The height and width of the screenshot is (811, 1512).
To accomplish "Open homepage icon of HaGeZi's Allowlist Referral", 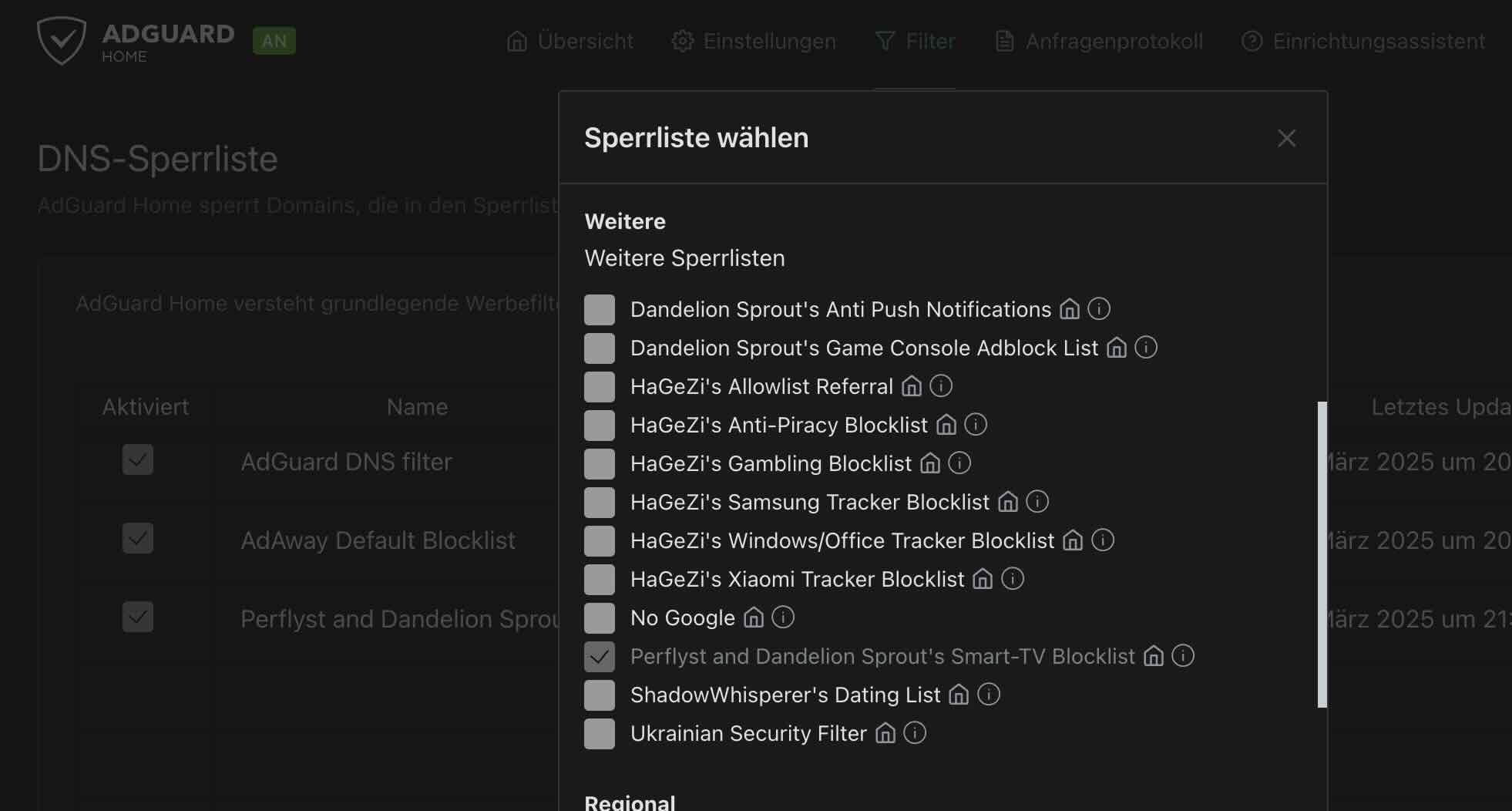I will (912, 386).
